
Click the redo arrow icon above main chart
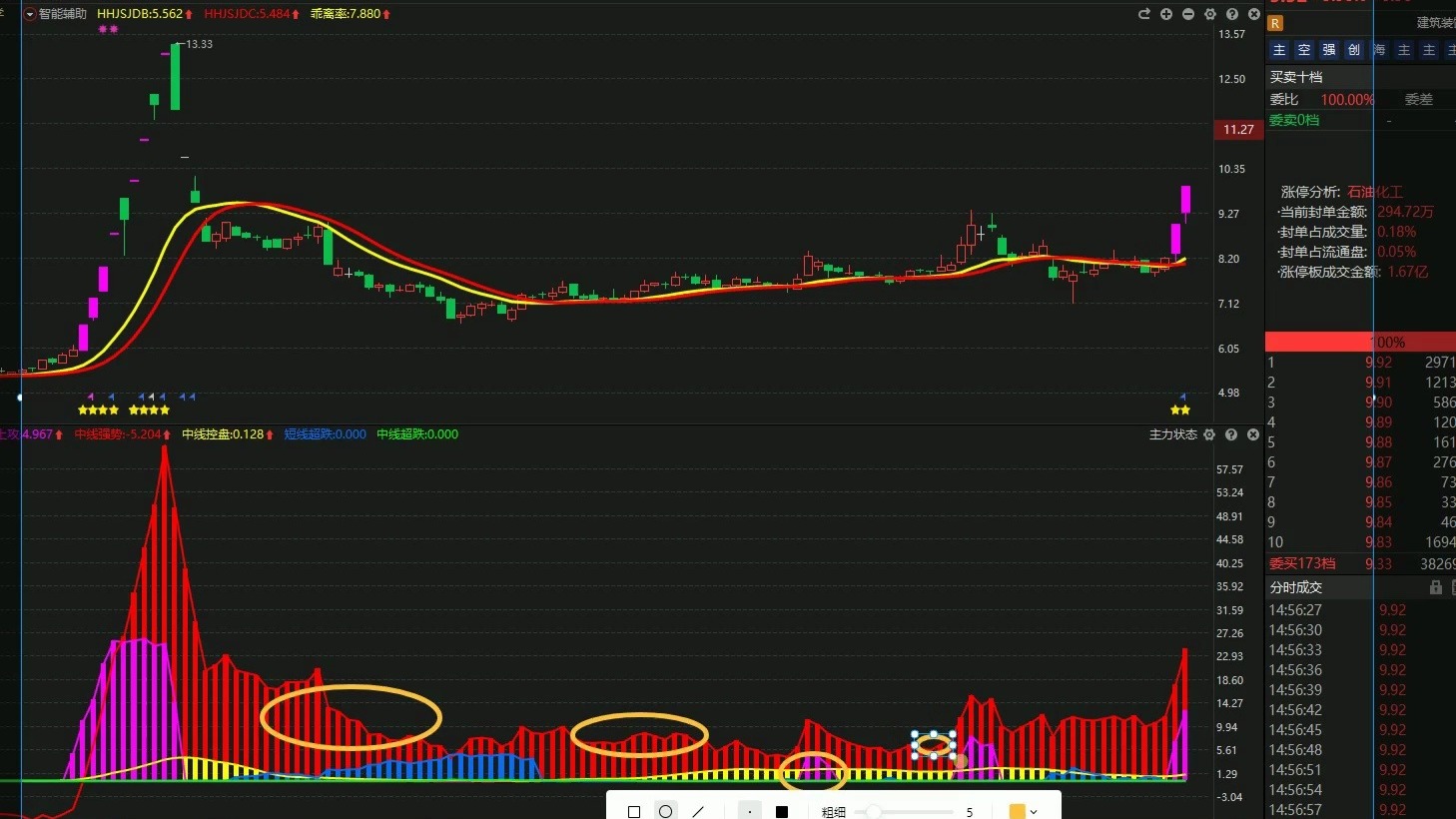[x=1144, y=14]
